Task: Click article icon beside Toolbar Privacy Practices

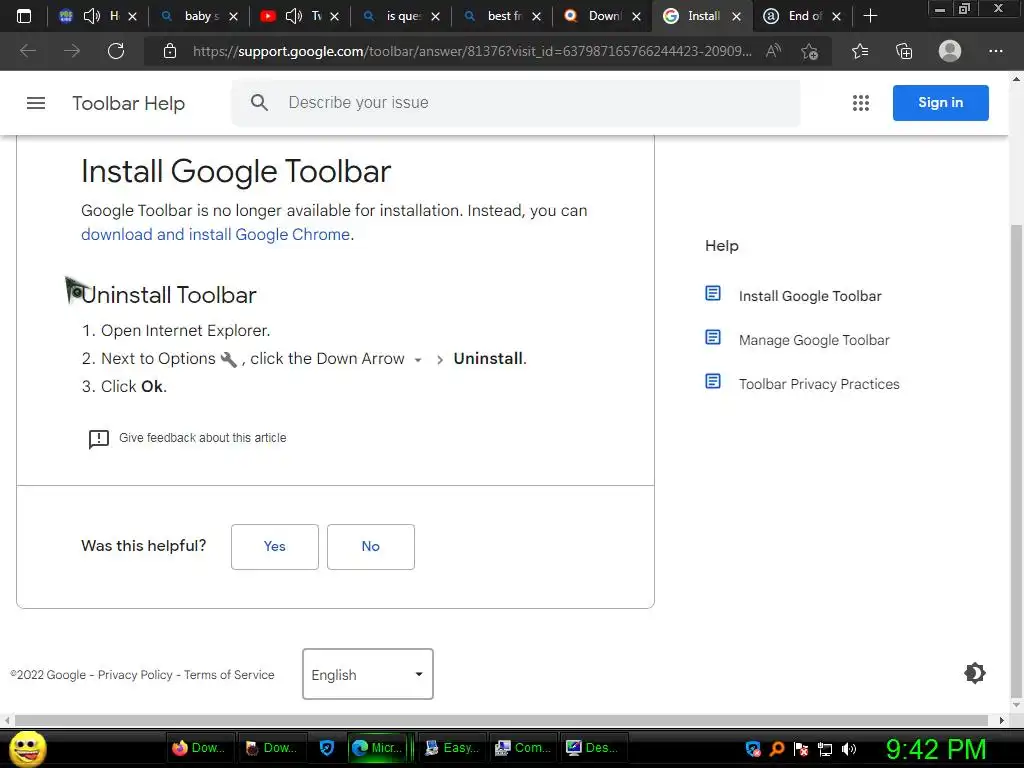Action: tap(713, 381)
